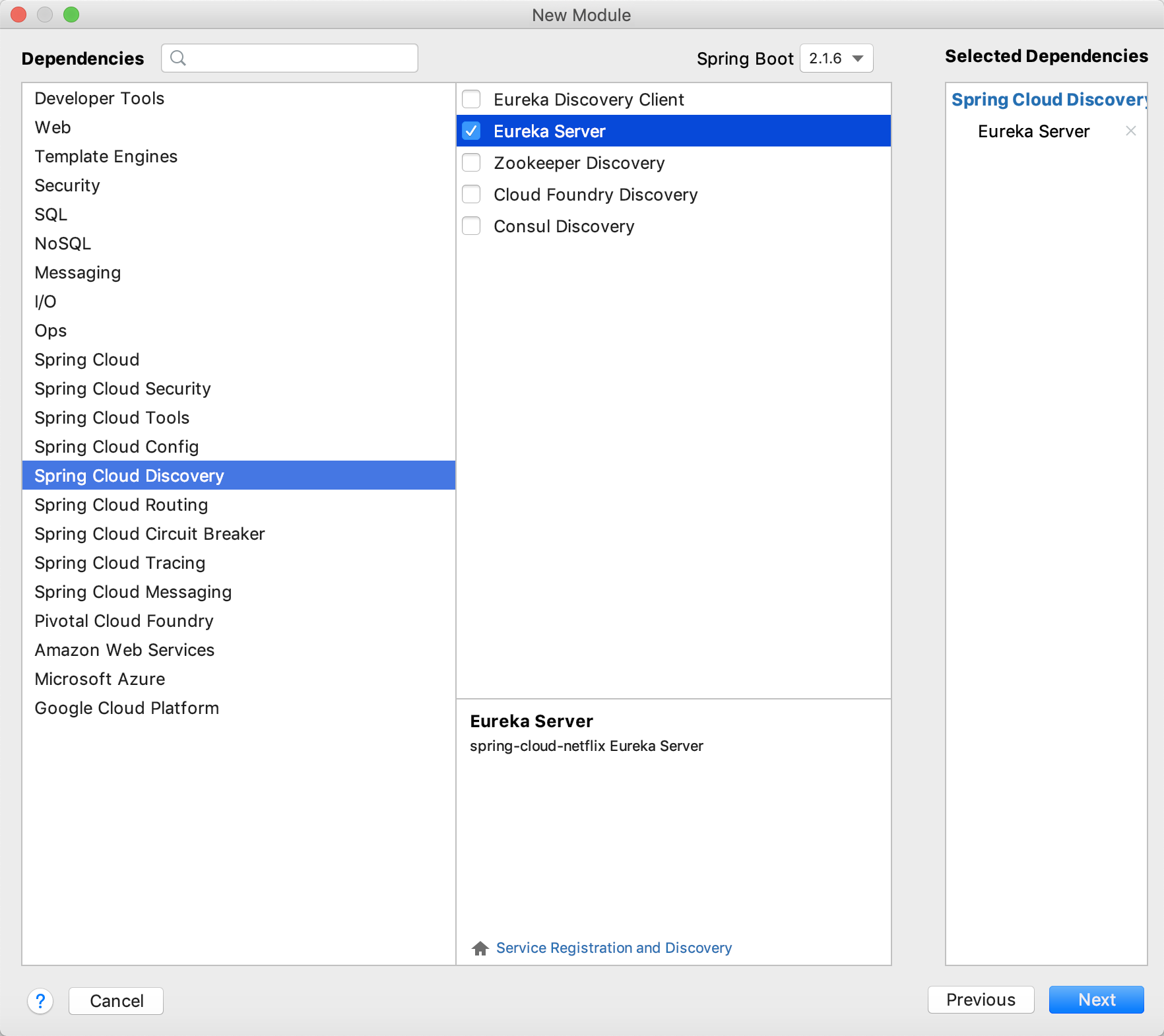
Task: Enable the Zookeeper Discovery checkbox
Action: pos(471,162)
